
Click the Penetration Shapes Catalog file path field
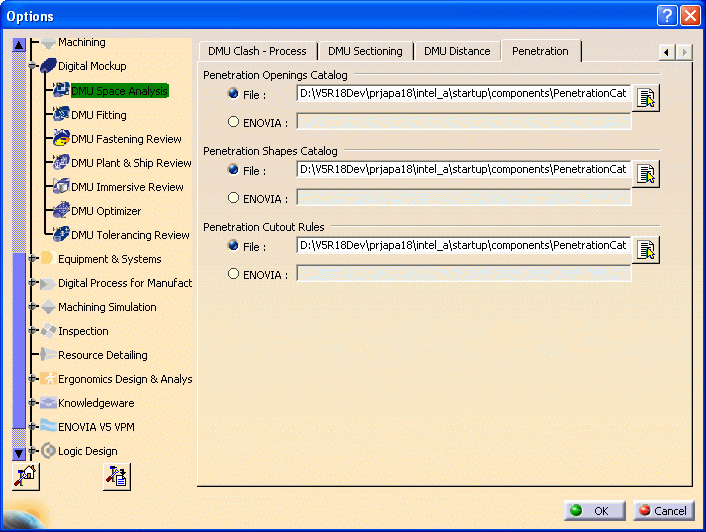[x=463, y=169]
